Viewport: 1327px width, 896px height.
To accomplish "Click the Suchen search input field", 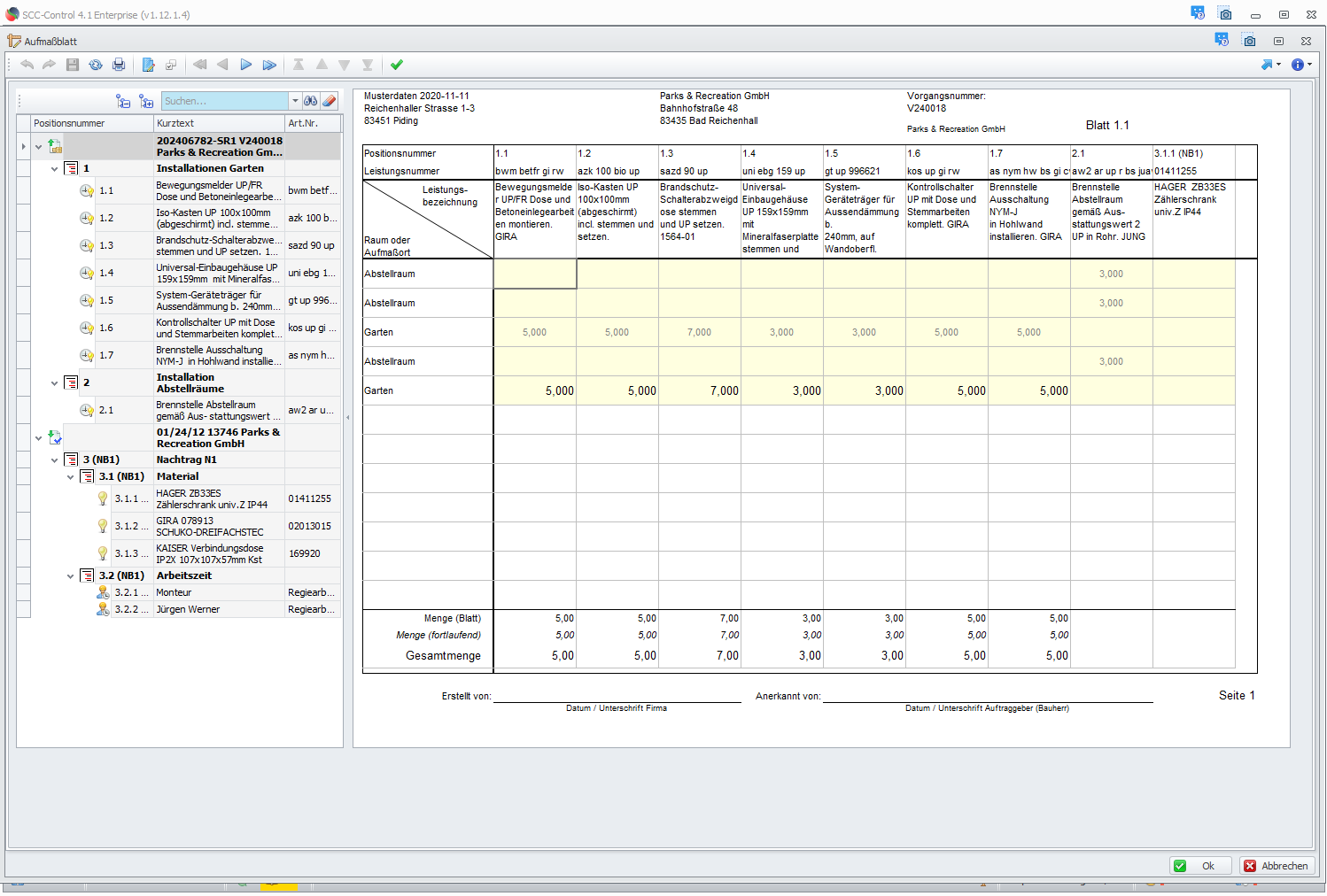I will coord(225,101).
